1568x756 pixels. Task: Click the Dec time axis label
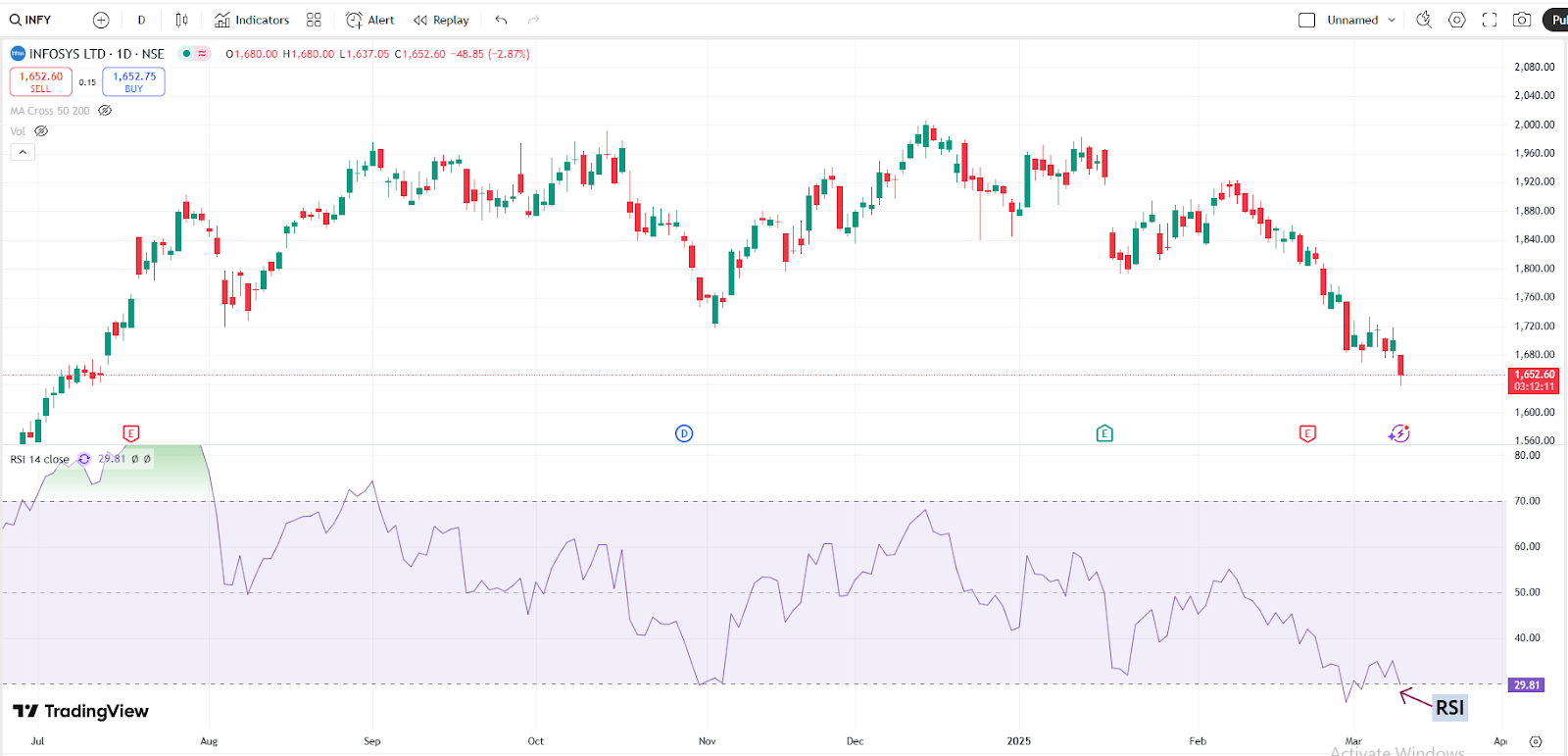(856, 741)
